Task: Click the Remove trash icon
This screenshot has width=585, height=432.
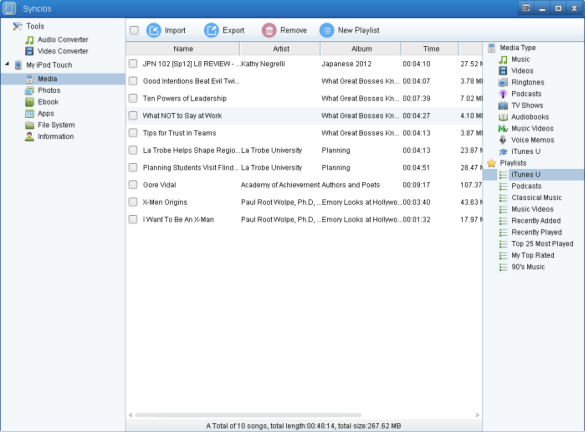Action: coord(269,30)
